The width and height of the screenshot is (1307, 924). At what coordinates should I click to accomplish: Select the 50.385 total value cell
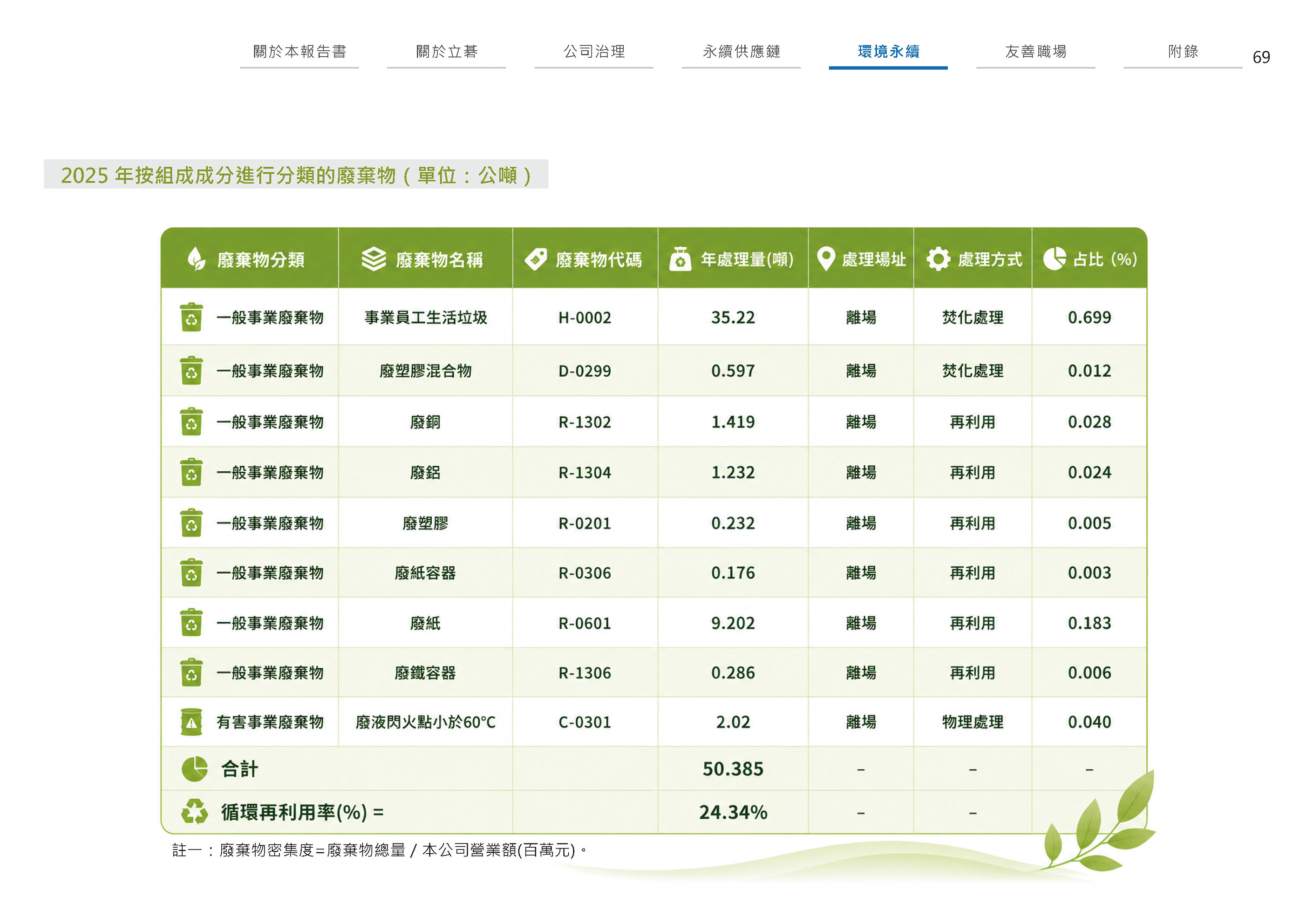tap(733, 769)
